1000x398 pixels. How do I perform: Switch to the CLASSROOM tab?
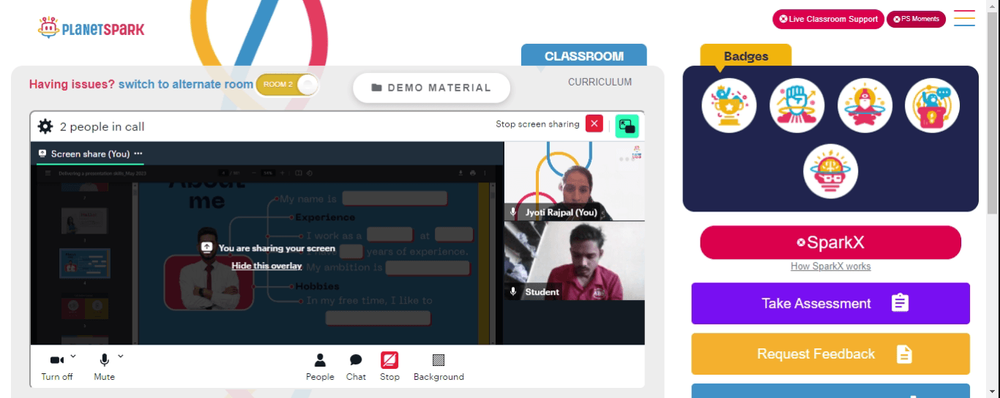point(584,56)
